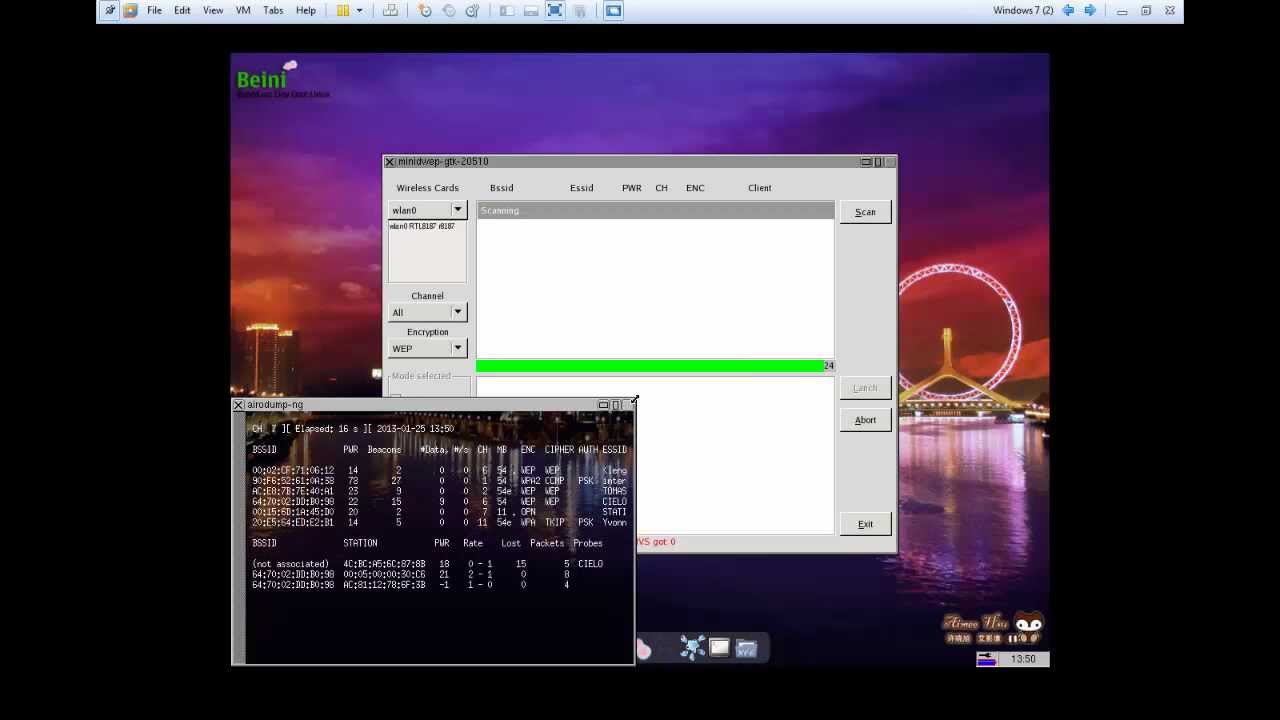This screenshot has height=720, width=1280.
Task: Click the Scanning status row
Action: point(655,210)
